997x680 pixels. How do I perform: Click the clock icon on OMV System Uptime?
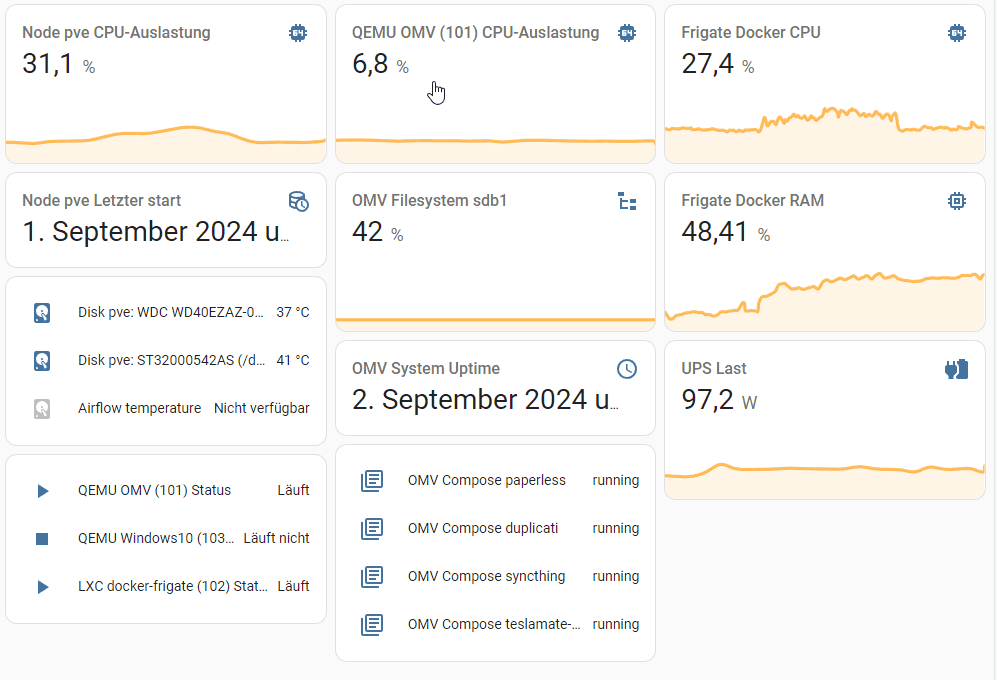pyautogui.click(x=627, y=369)
